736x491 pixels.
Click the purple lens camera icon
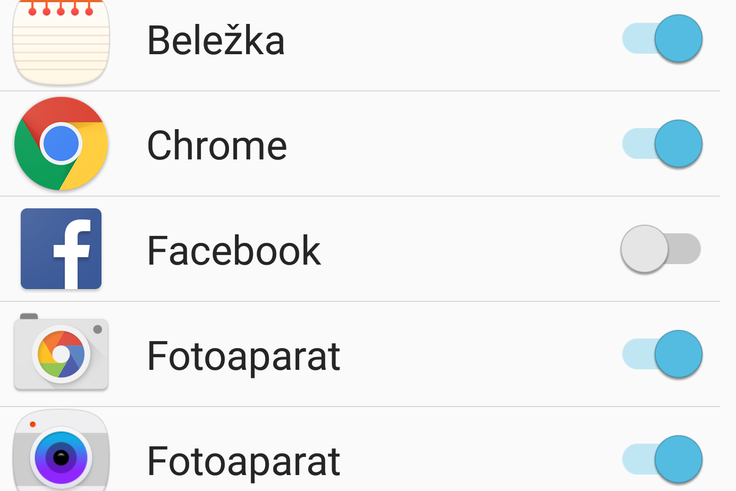pyautogui.click(x=61, y=453)
